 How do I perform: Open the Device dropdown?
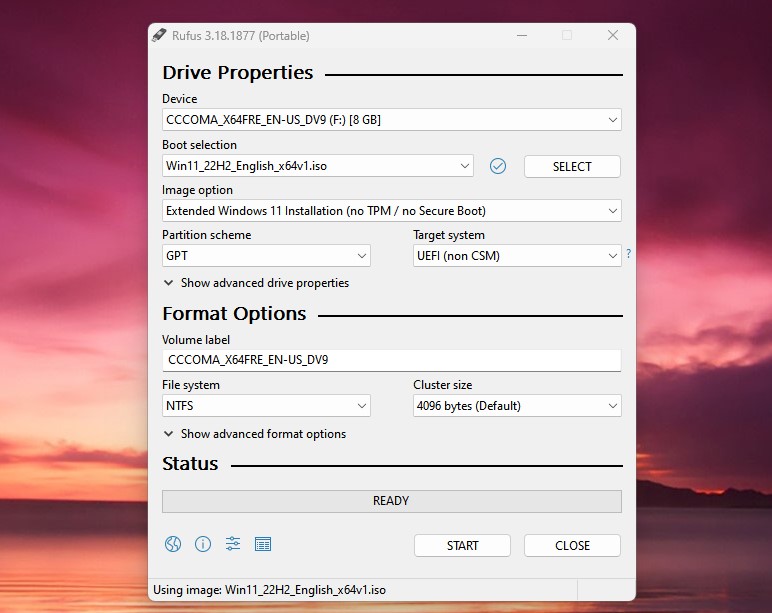pos(392,120)
